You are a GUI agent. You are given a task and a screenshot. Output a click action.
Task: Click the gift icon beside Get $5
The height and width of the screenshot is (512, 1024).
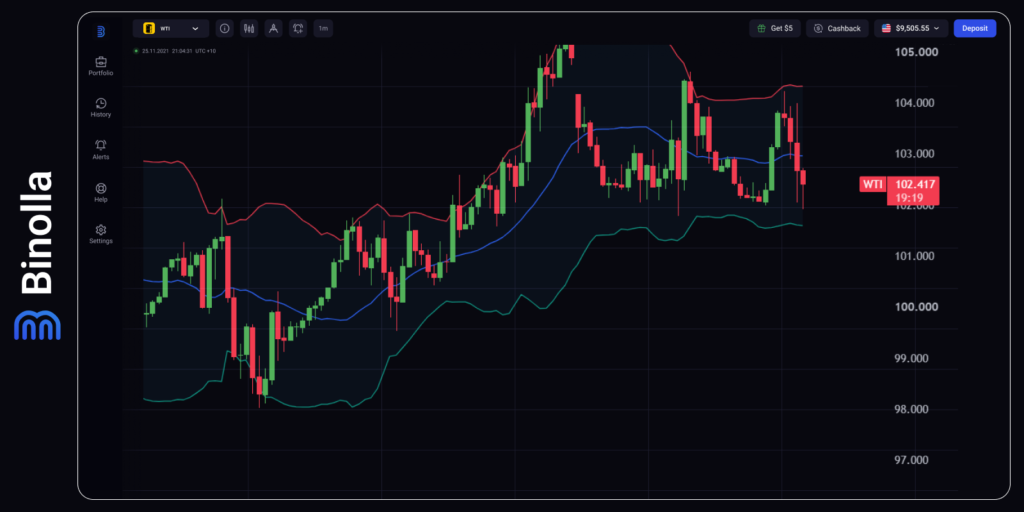tap(761, 29)
